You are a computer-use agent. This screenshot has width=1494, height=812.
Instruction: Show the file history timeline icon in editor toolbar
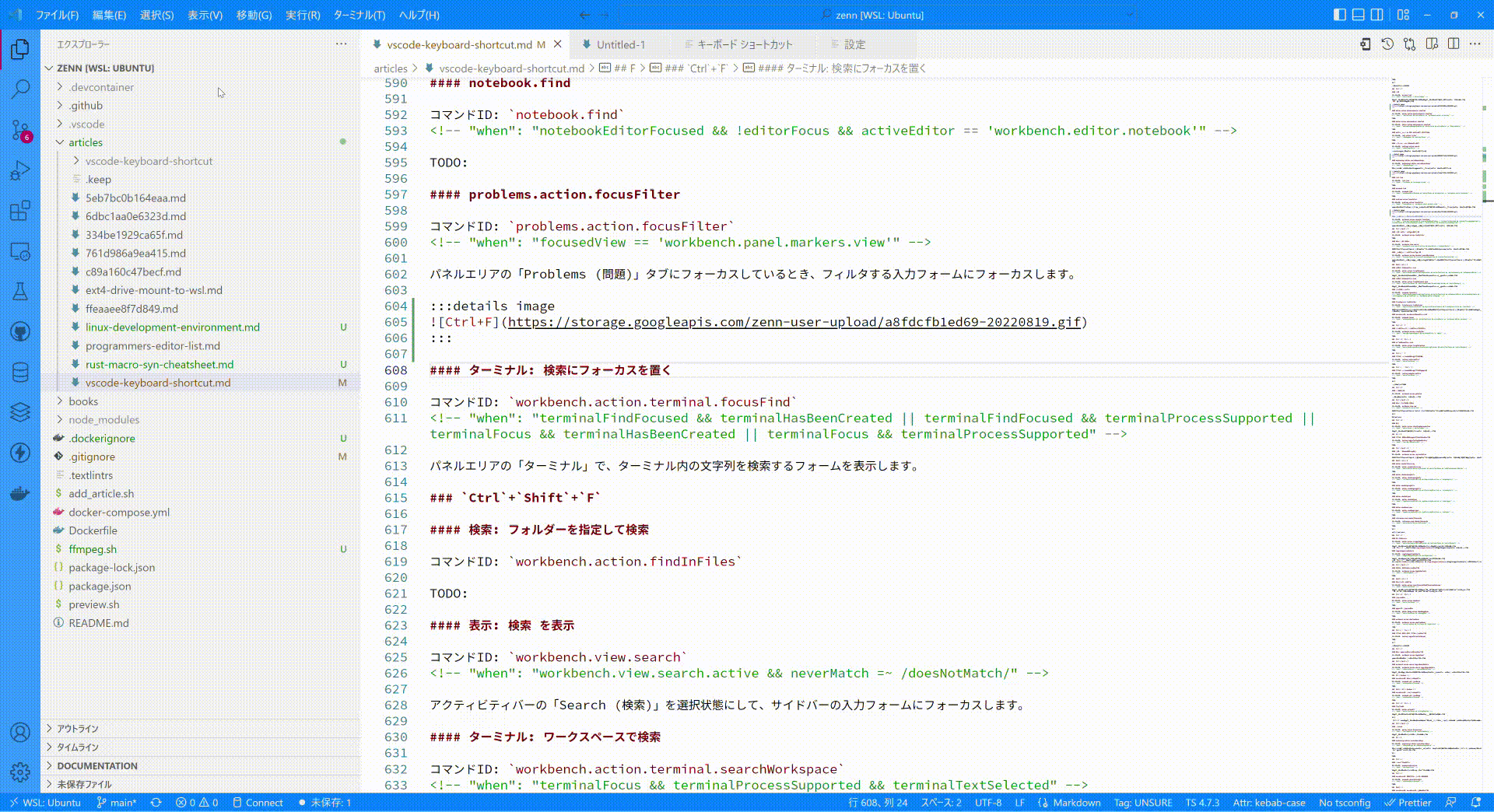coord(1387,44)
